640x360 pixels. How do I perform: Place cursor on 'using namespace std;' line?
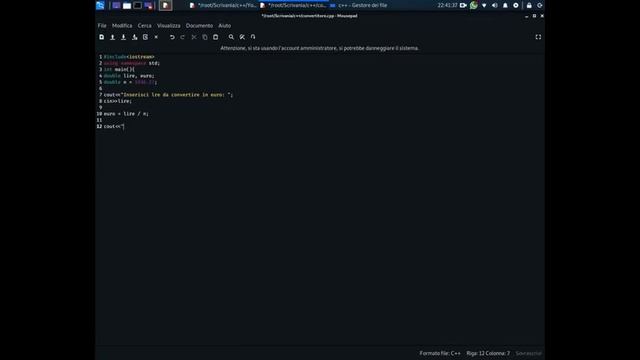[132, 63]
